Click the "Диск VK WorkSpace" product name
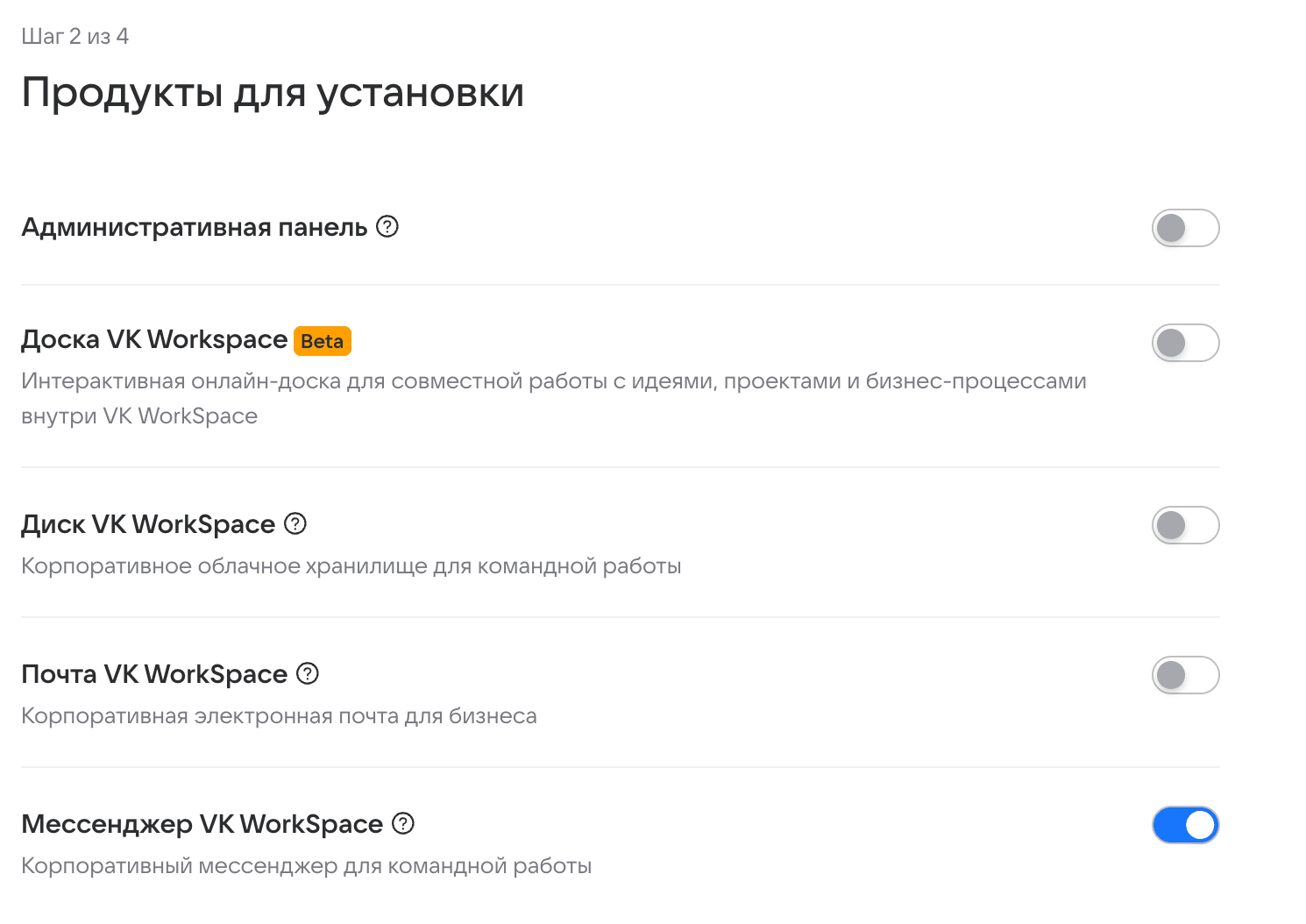The width and height of the screenshot is (1306, 924). (148, 524)
